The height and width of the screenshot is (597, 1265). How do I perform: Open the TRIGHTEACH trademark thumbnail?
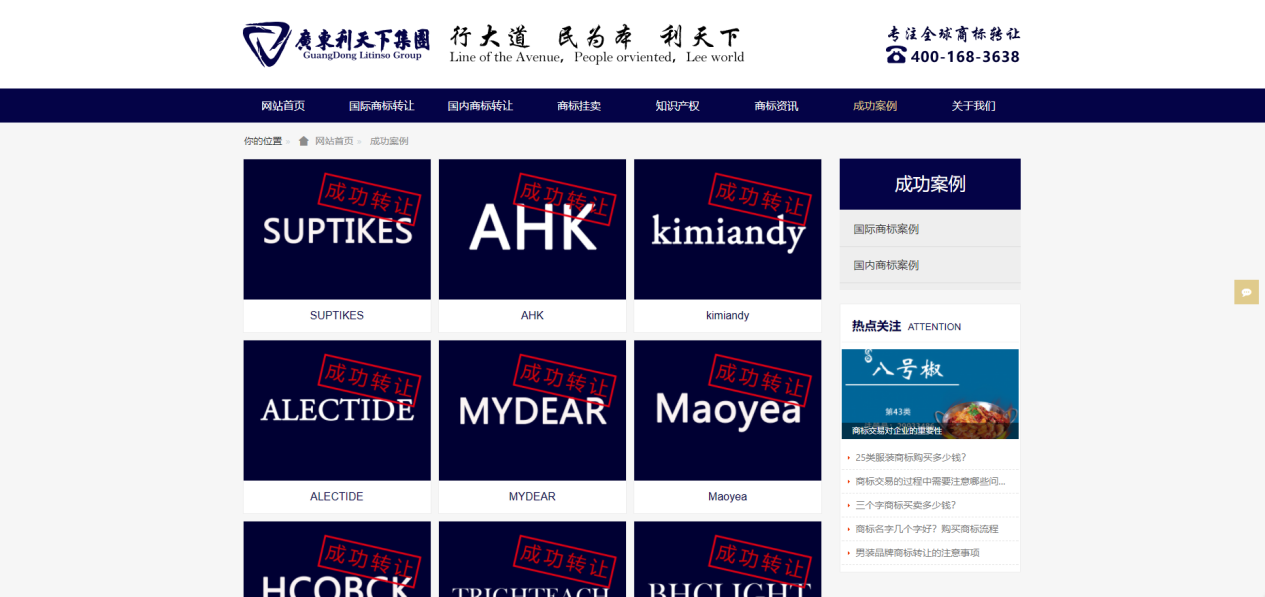point(532,559)
